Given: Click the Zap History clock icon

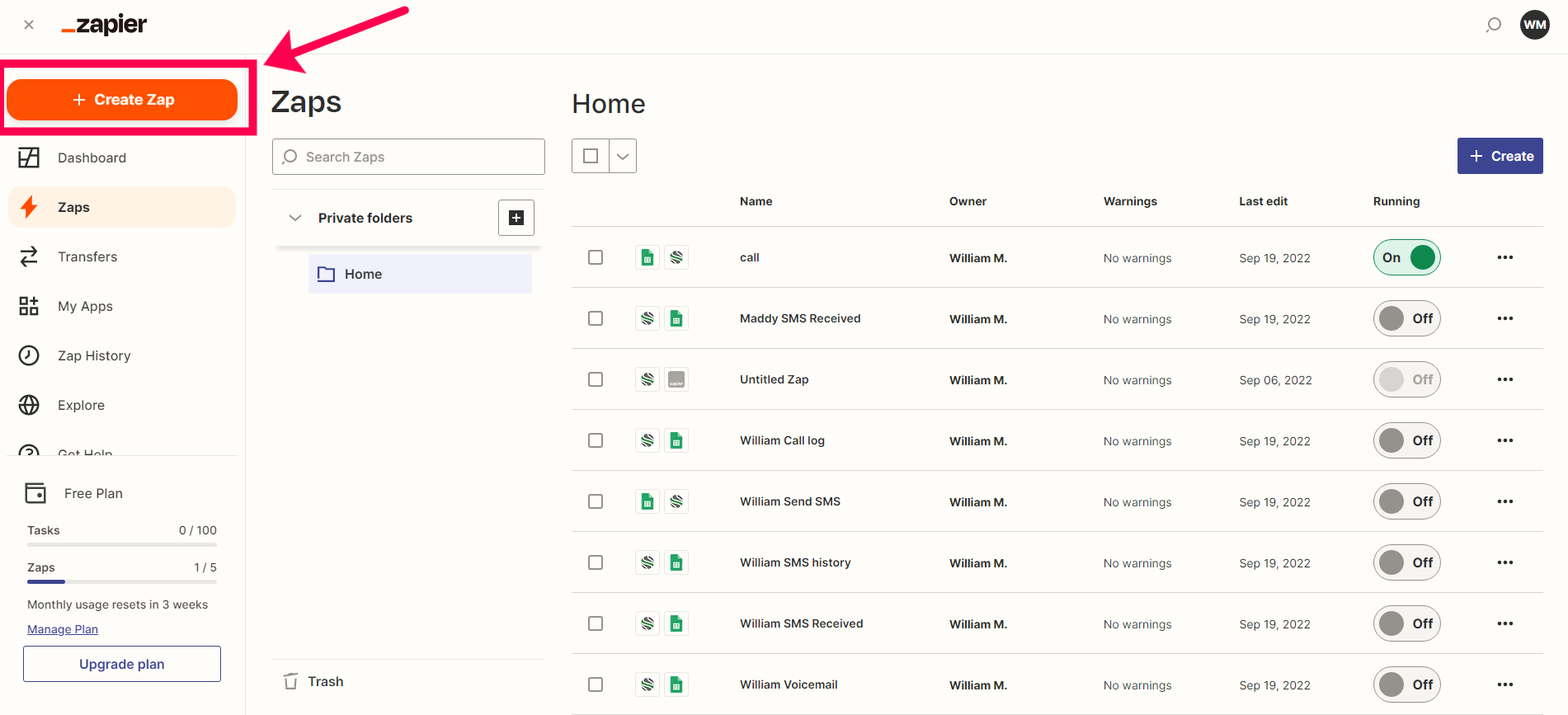Looking at the screenshot, I should 29,355.
